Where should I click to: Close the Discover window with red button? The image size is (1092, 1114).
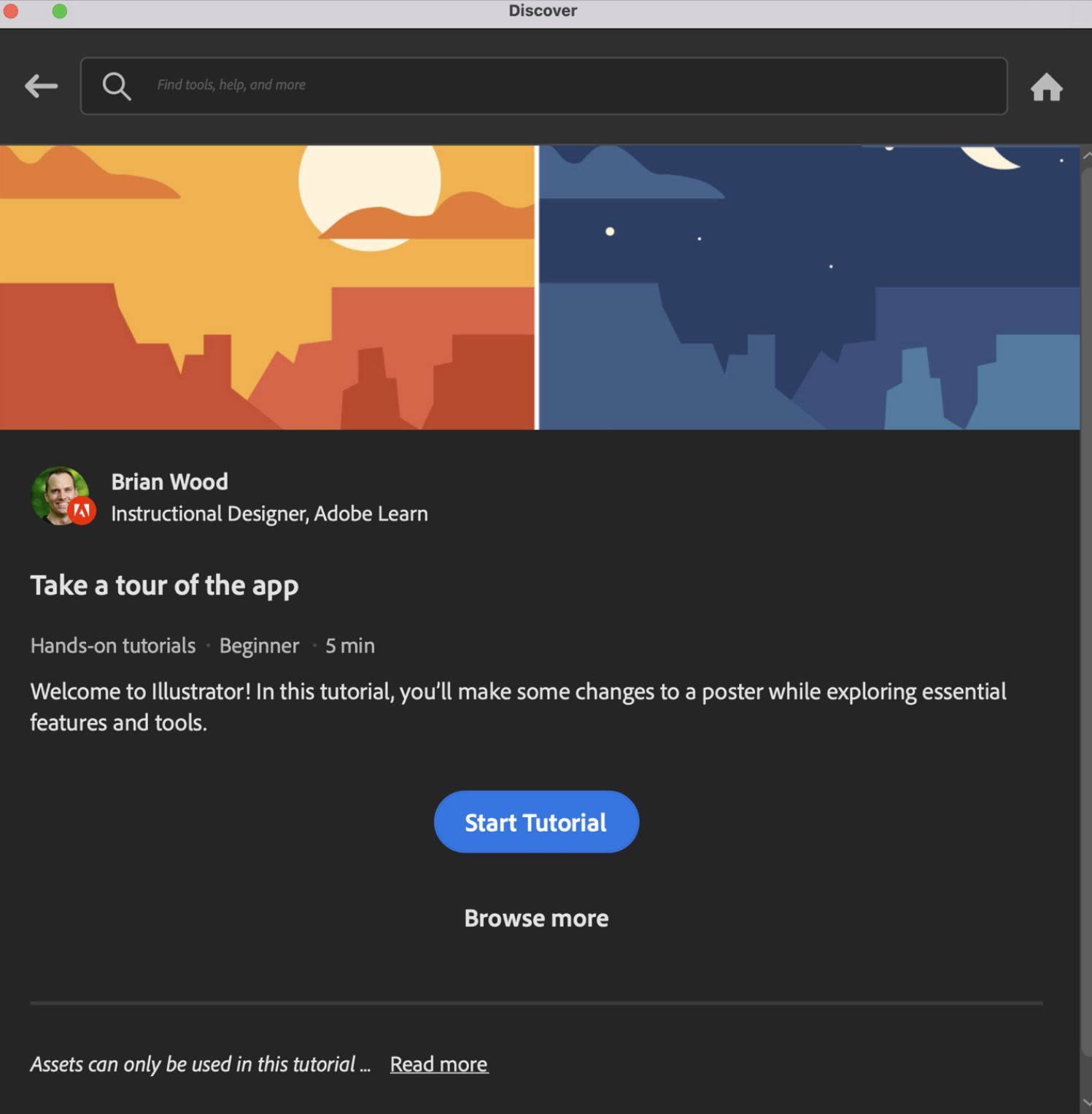point(10,11)
